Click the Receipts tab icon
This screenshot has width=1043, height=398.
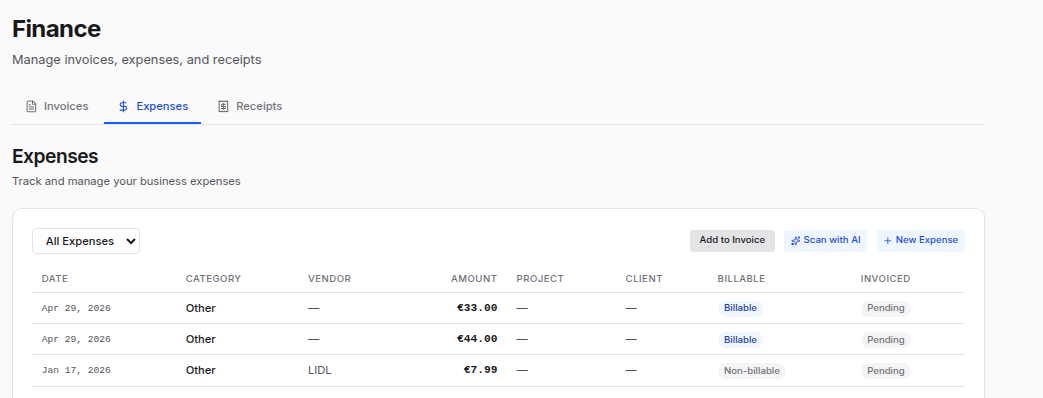pos(224,106)
